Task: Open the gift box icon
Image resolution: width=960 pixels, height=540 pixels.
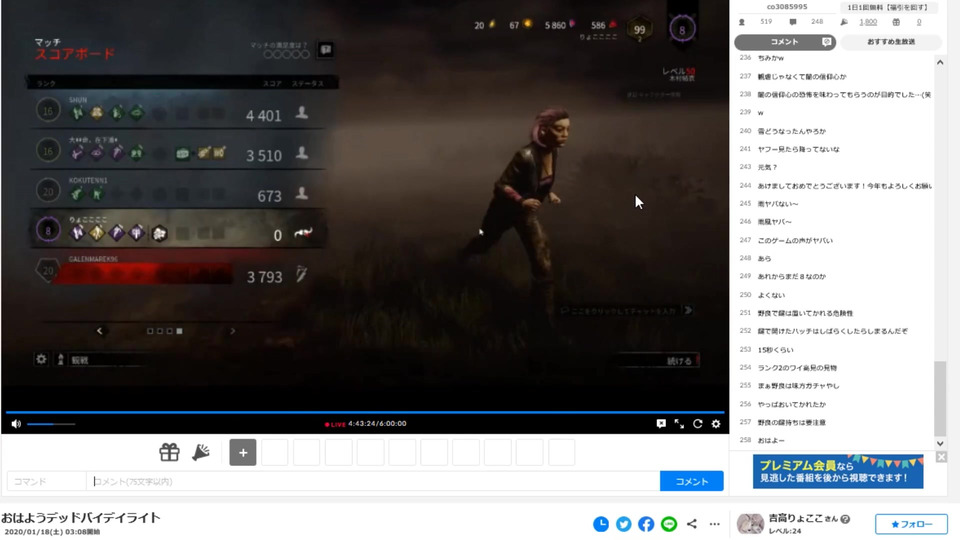Action: pos(169,452)
